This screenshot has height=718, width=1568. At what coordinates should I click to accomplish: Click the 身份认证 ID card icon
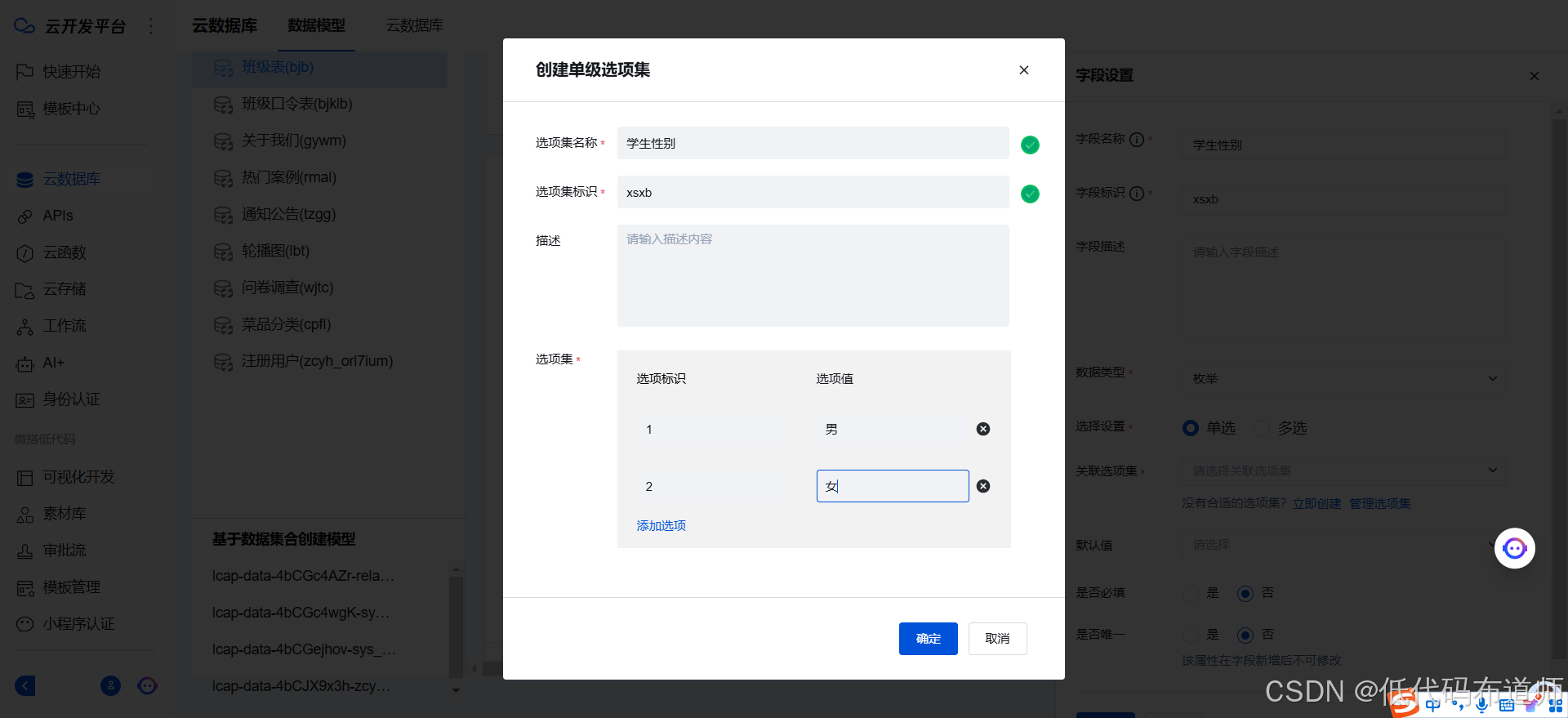pyautogui.click(x=25, y=399)
